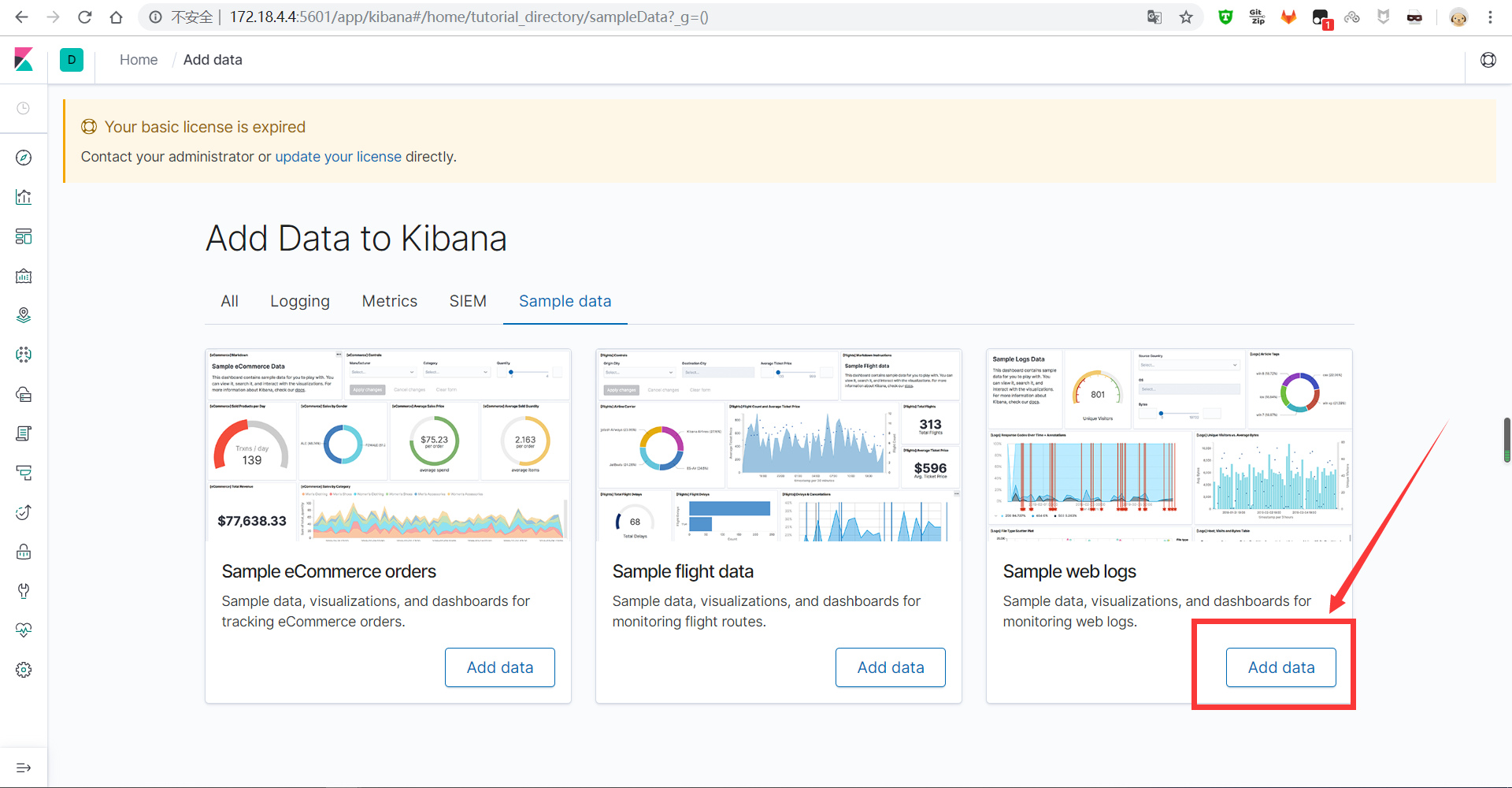Viewport: 1512px width, 788px height.
Task: Switch to the Logging tab
Action: pos(300,301)
